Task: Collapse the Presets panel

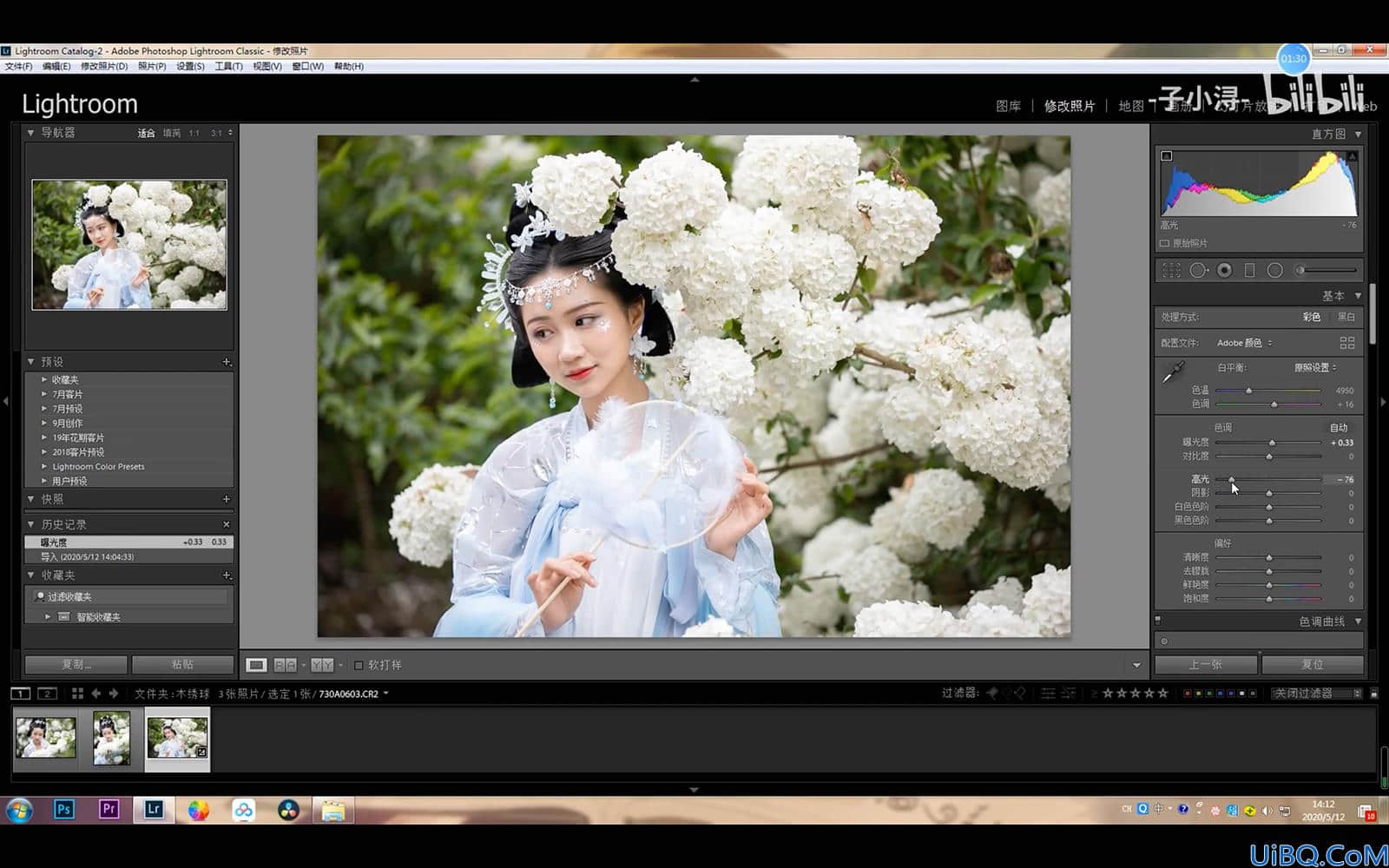Action: click(x=31, y=362)
